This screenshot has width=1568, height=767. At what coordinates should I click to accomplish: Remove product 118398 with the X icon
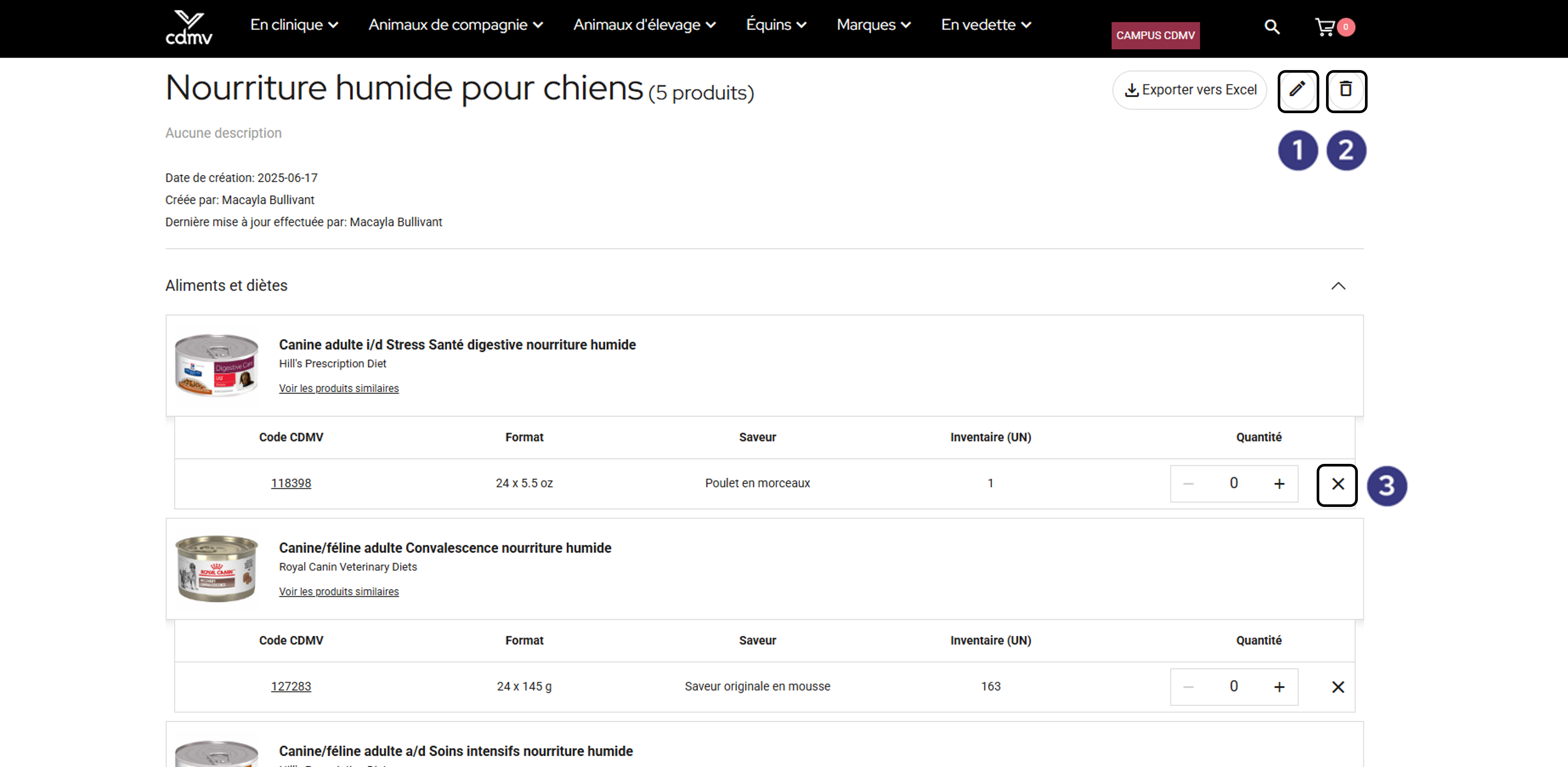click(1337, 484)
